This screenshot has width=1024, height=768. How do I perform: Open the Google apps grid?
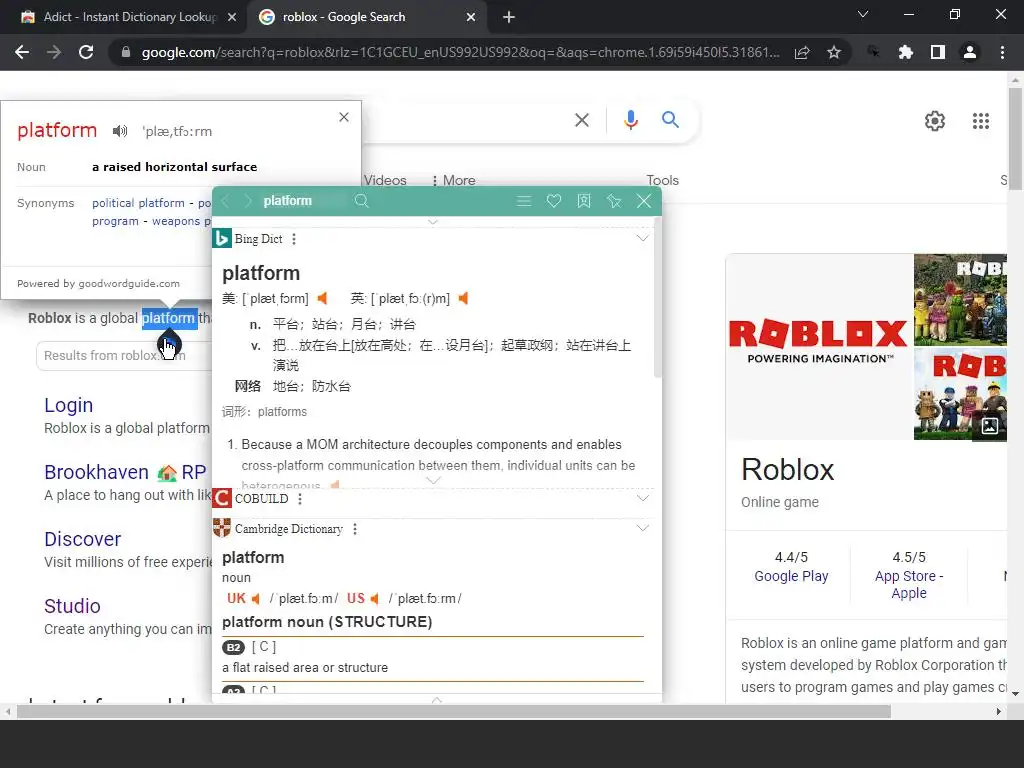[x=981, y=121]
